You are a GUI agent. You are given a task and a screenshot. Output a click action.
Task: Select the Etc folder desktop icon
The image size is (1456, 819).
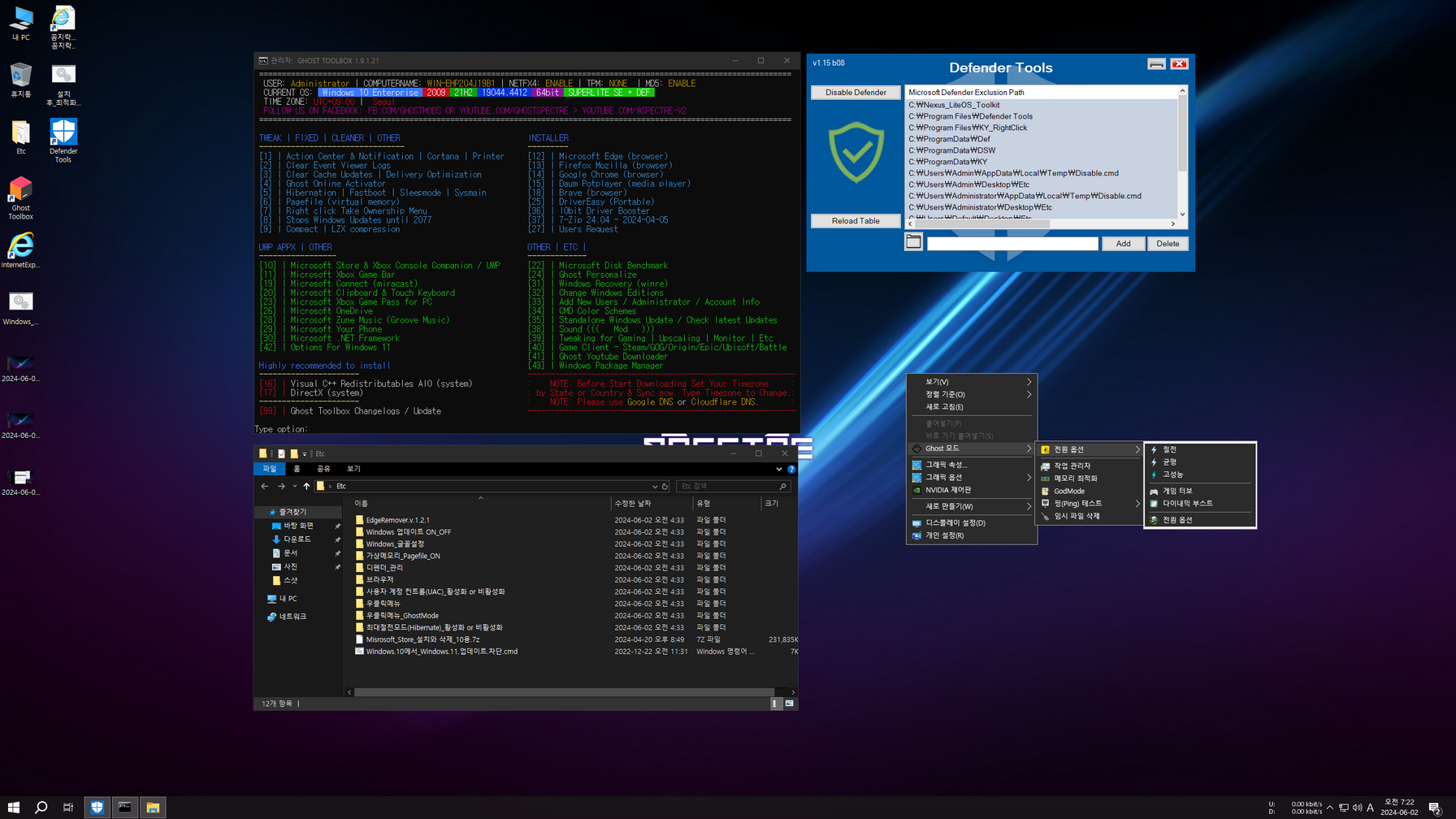coord(20,137)
